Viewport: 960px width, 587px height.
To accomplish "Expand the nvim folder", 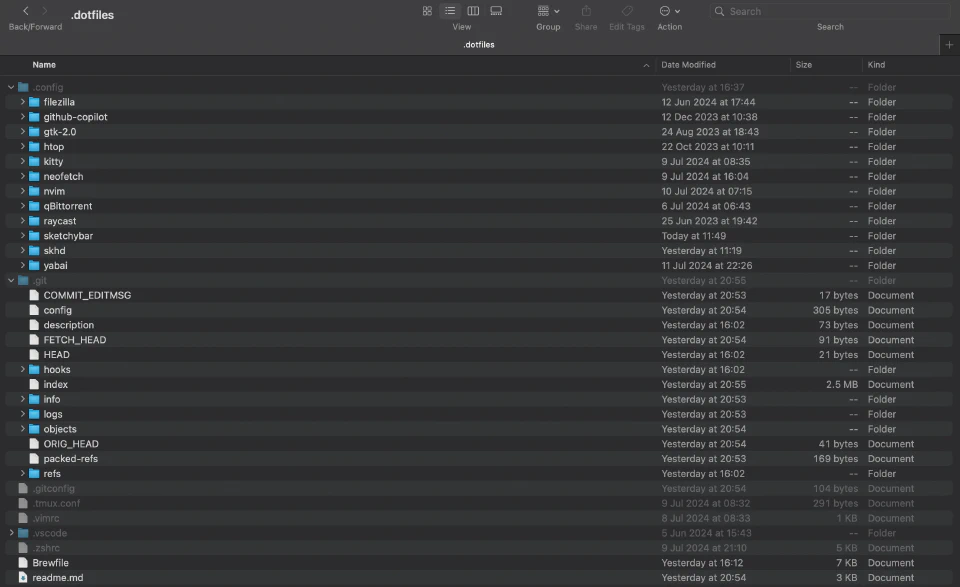I will pos(23,191).
